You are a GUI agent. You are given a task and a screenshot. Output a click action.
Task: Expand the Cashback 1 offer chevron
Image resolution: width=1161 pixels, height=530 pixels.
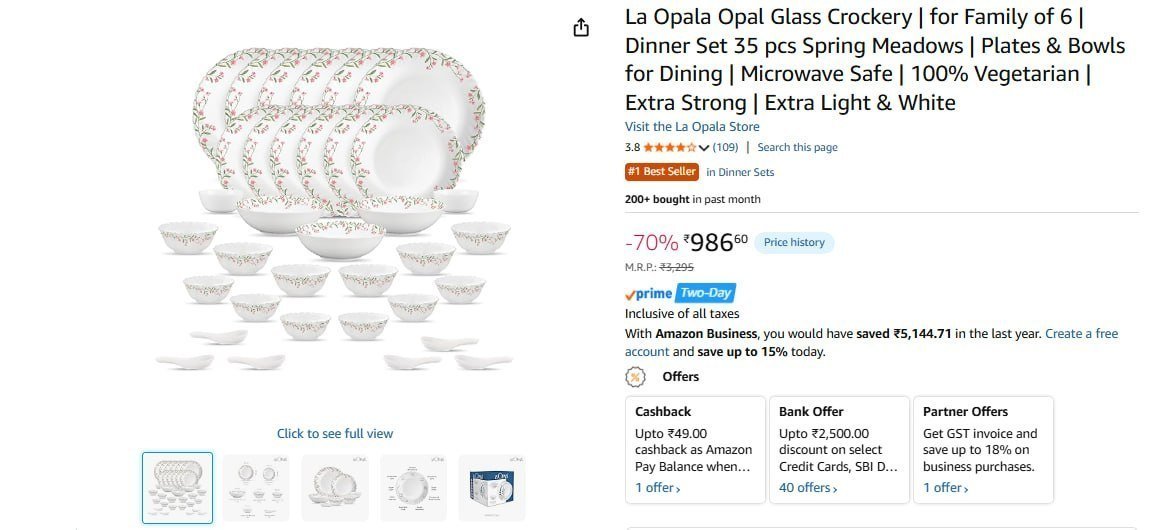[658, 488]
